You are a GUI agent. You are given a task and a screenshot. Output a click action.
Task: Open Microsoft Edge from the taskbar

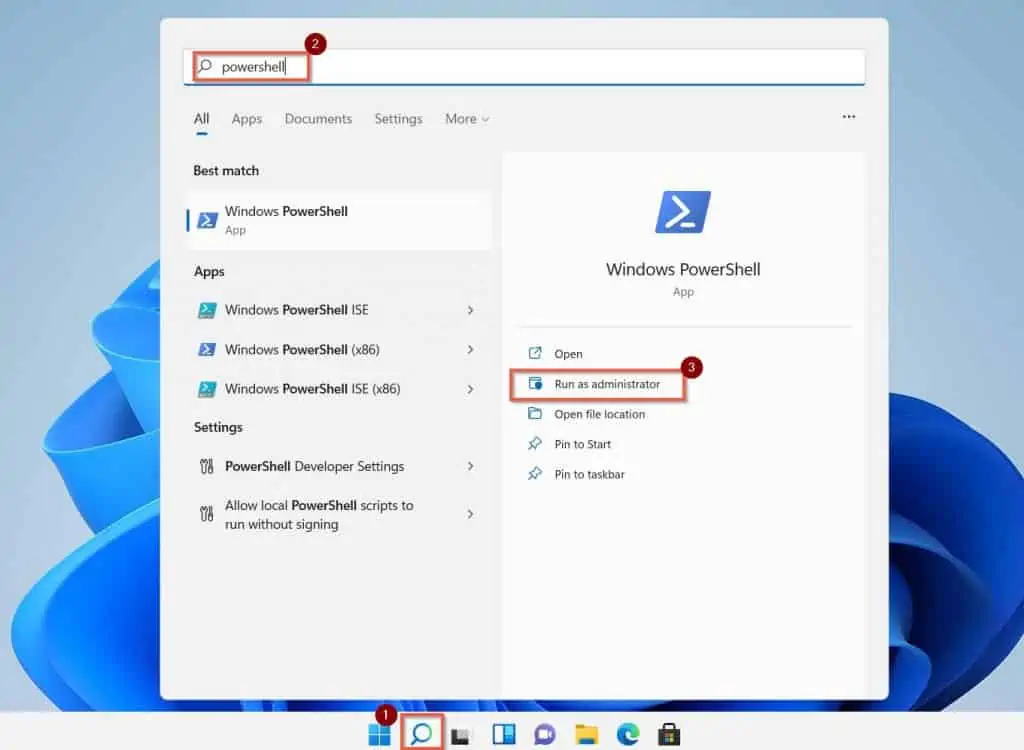pos(627,733)
